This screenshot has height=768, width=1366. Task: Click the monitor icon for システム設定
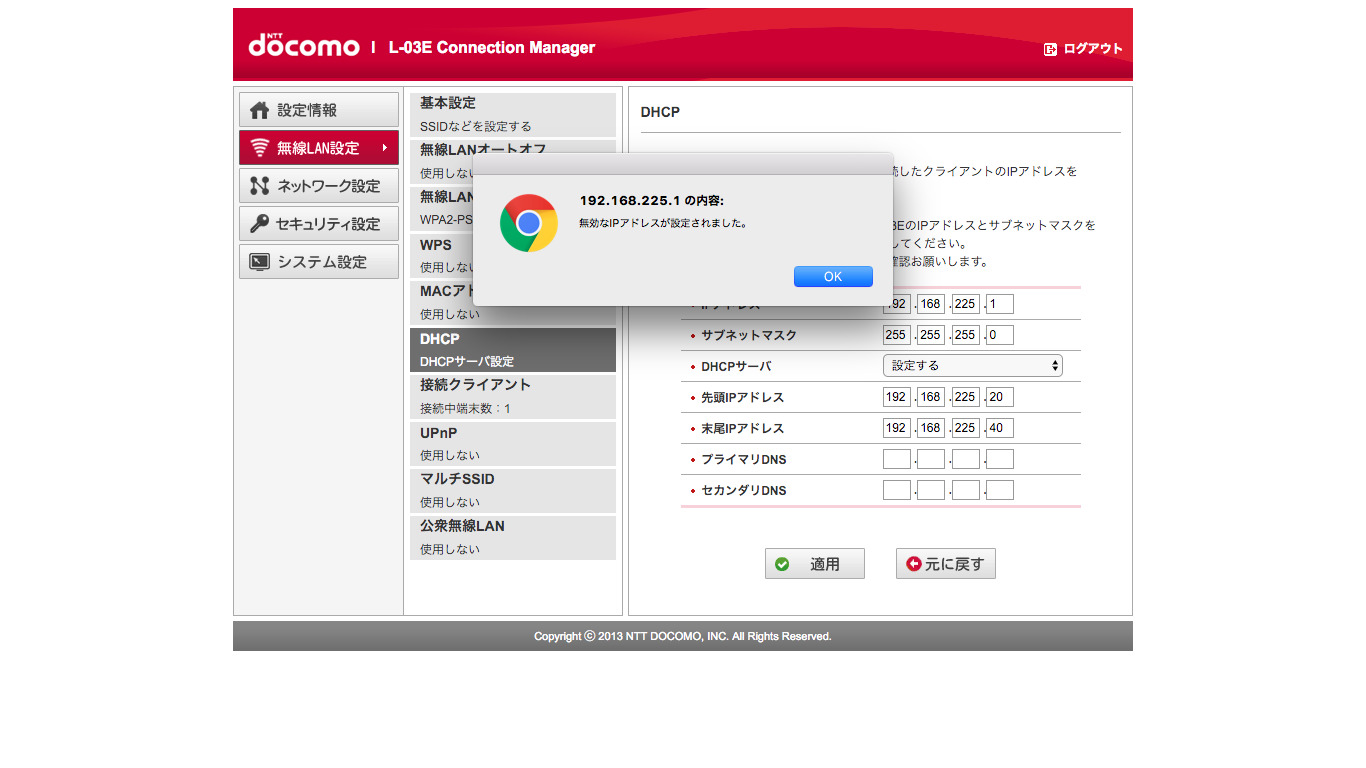click(x=259, y=262)
